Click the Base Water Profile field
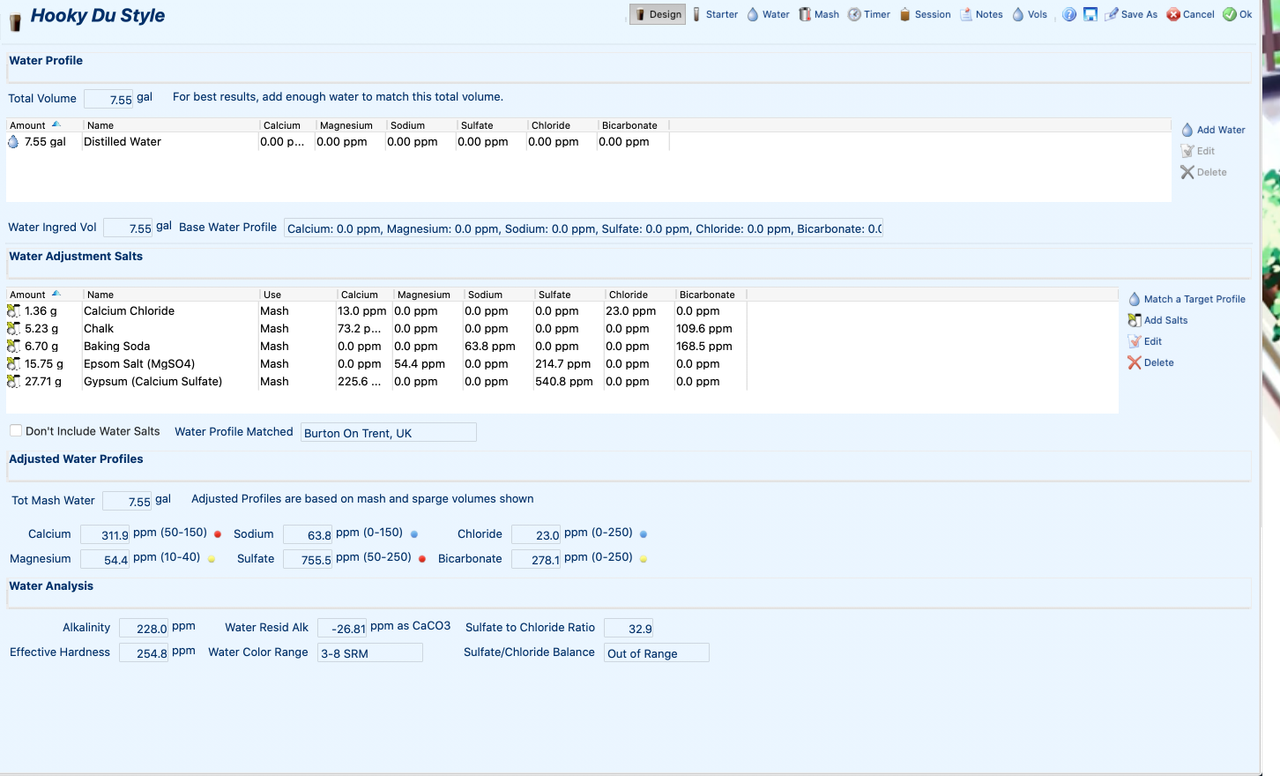This screenshot has height=776, width=1280. [x=583, y=228]
